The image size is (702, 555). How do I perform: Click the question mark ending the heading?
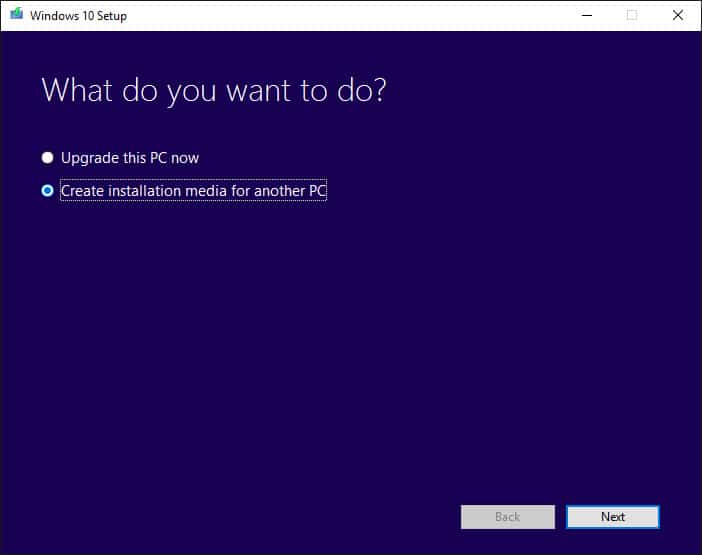pos(377,91)
